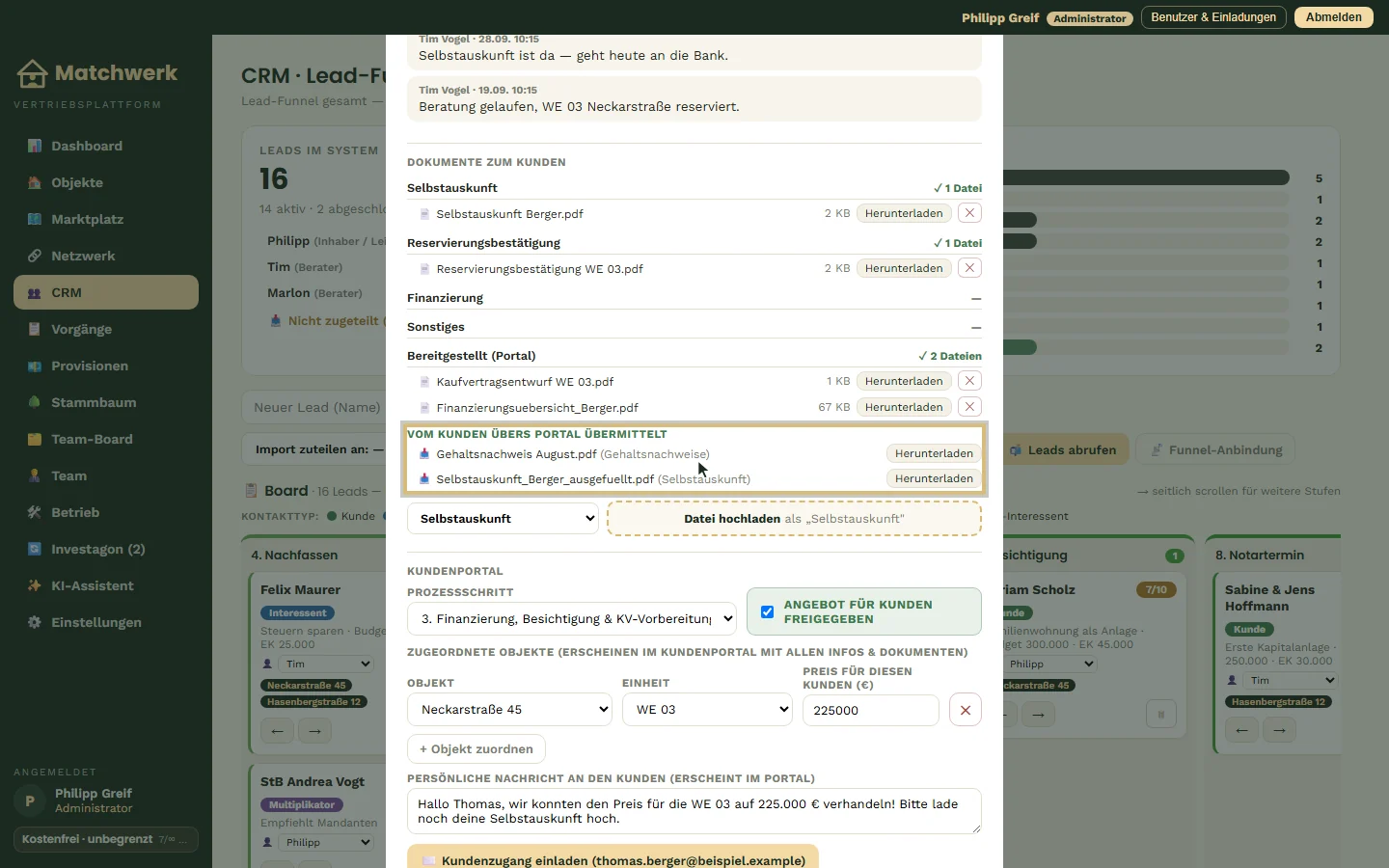Click the Neuer Lead (Name) field

[313, 407]
